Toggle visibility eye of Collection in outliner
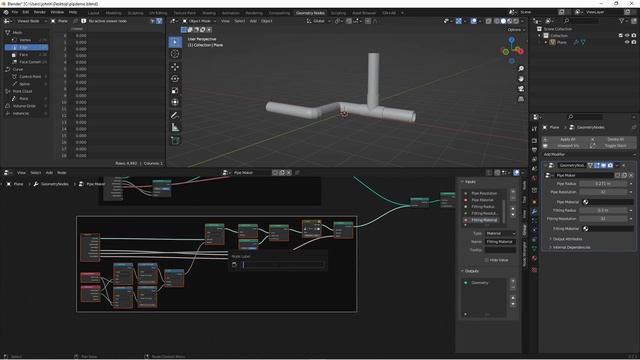 (627, 36)
